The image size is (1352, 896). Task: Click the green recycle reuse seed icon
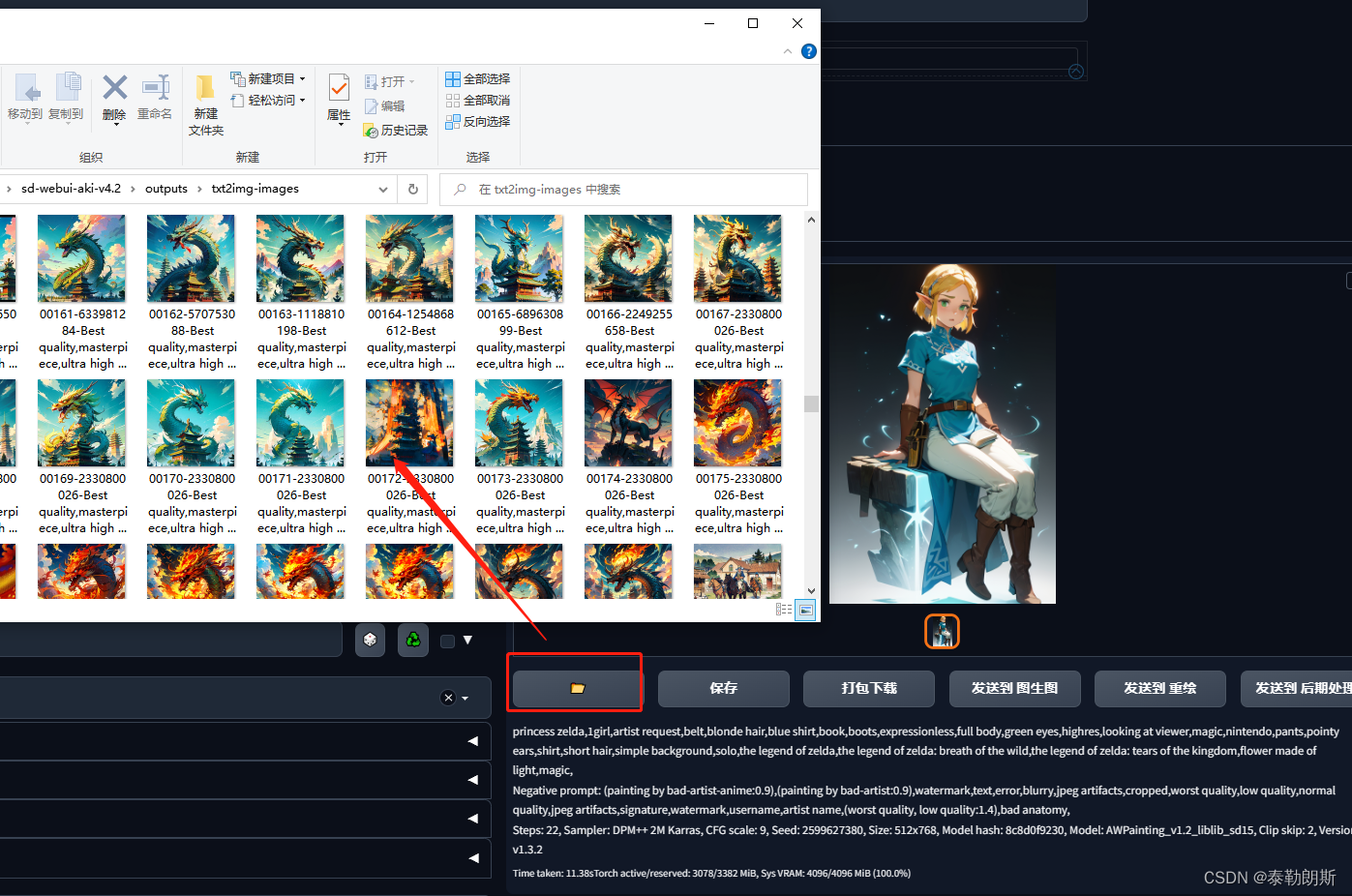click(x=413, y=641)
